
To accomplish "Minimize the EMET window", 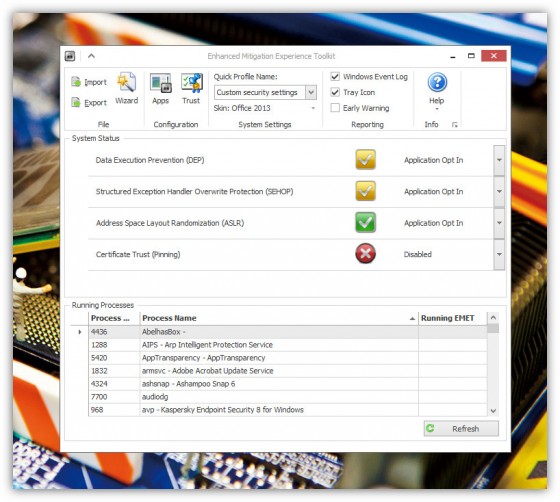I will point(452,56).
